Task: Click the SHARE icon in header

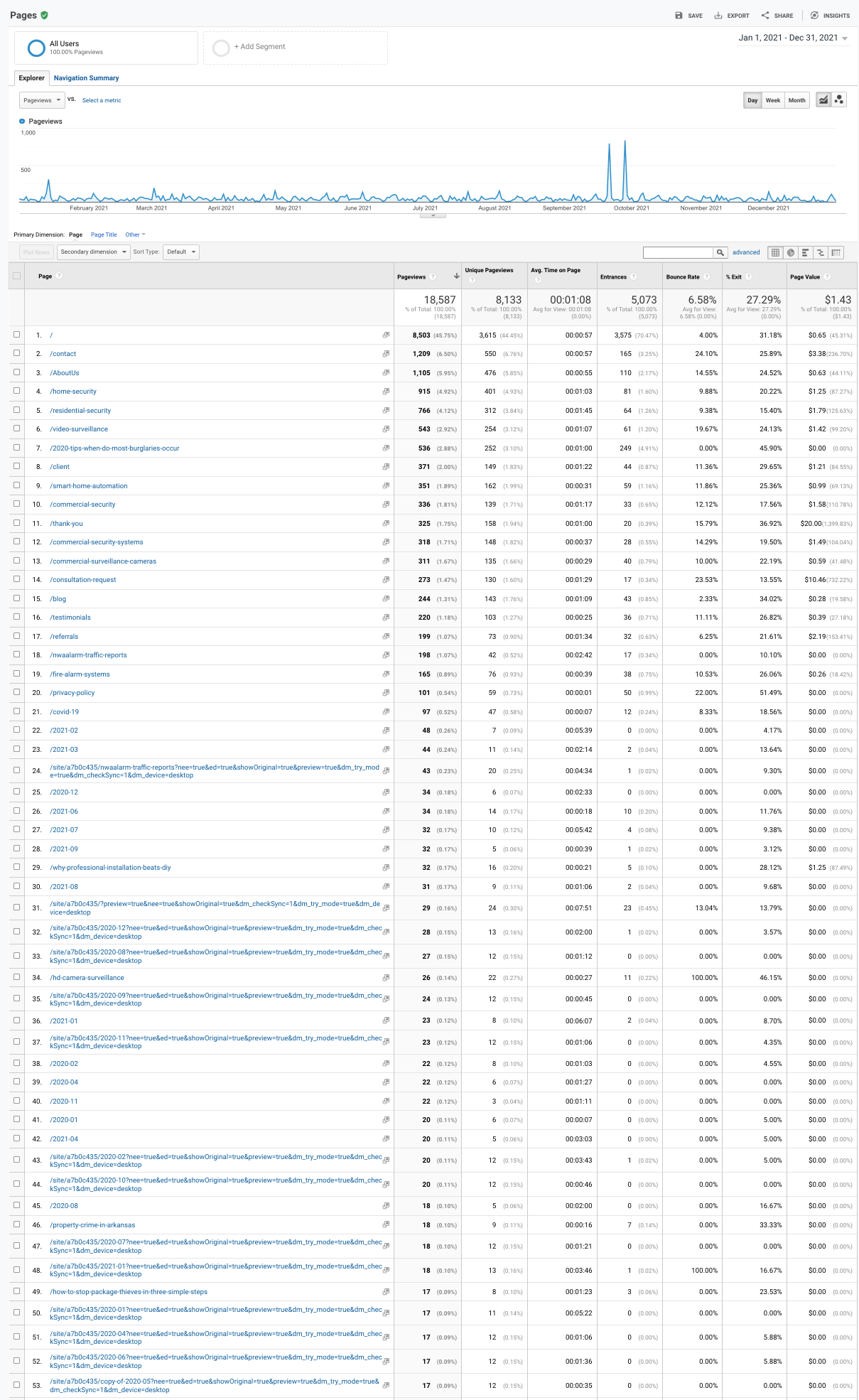Action: point(765,16)
